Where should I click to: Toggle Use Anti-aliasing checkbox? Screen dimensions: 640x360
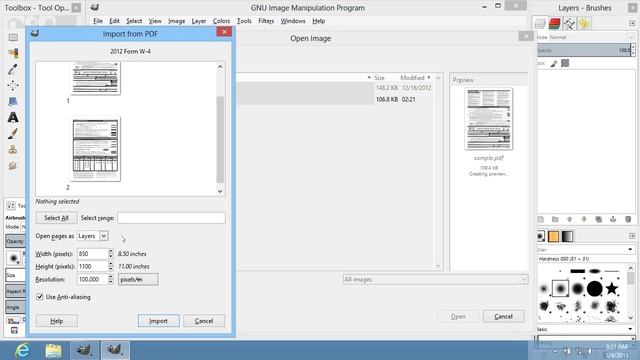[40, 297]
